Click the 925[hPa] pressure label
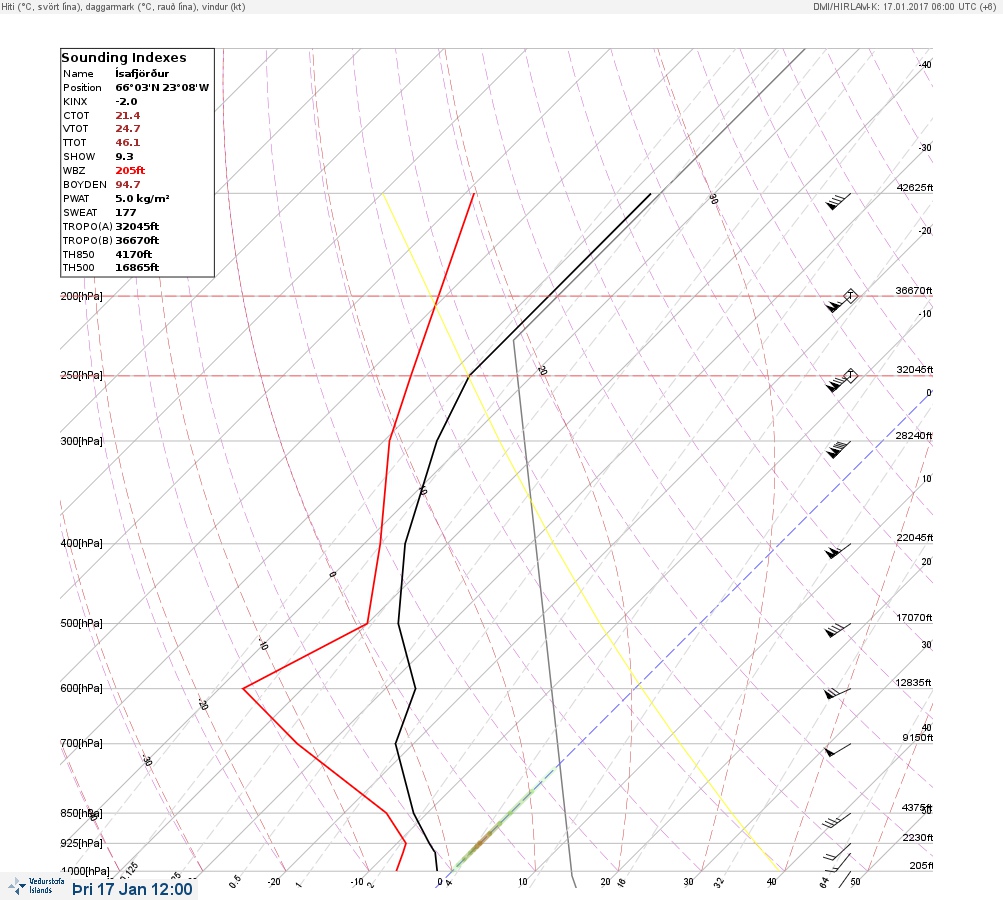The image size is (1003, 900). point(81,843)
